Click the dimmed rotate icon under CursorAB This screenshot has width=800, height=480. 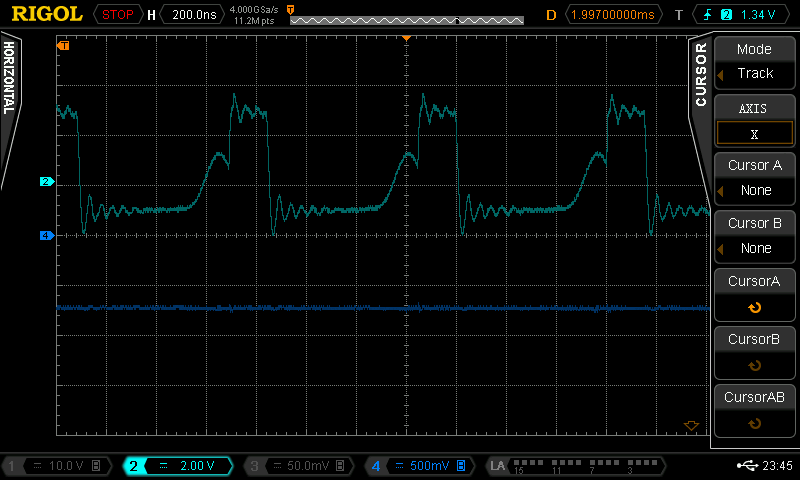[754, 424]
